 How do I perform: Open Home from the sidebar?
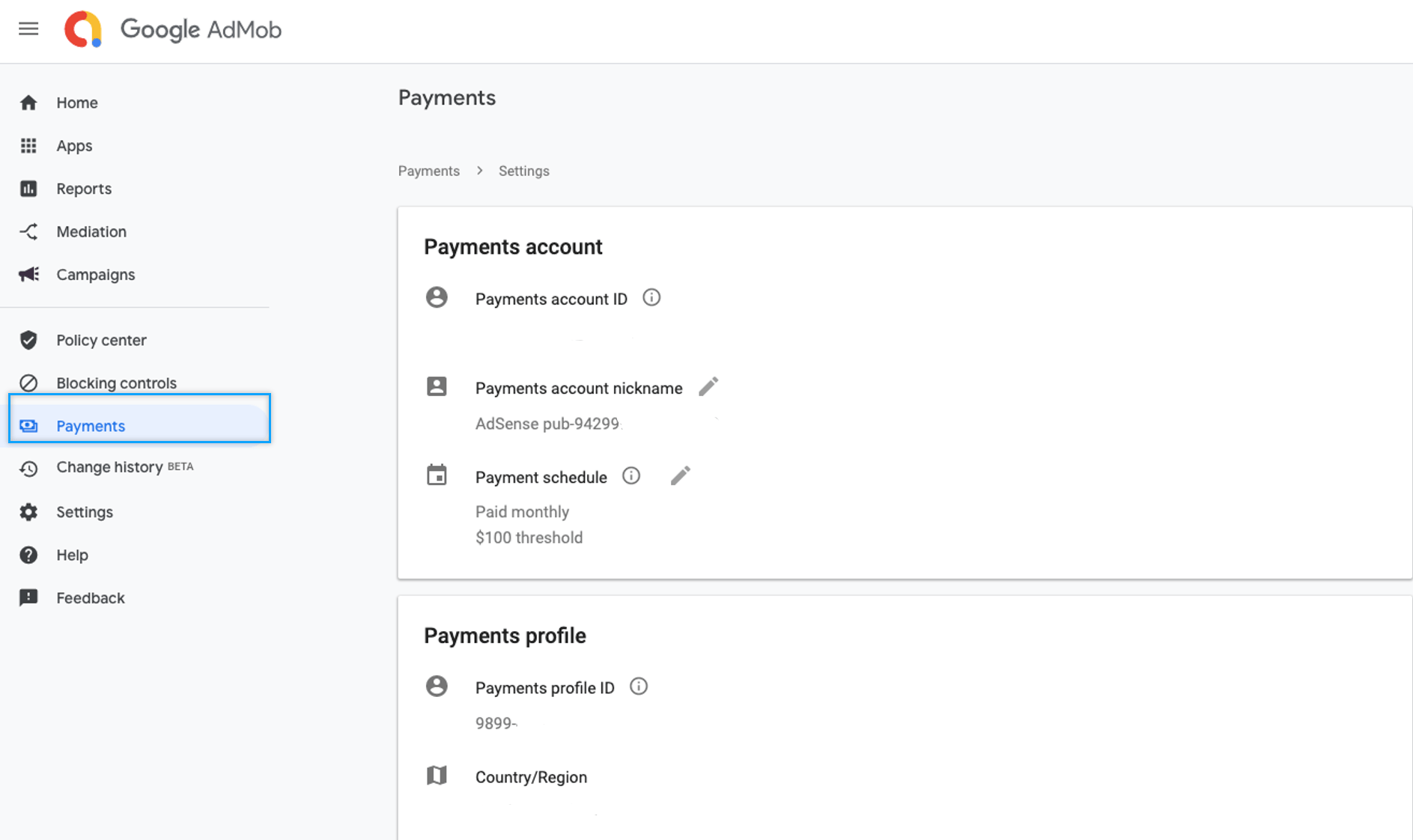pyautogui.click(x=76, y=103)
